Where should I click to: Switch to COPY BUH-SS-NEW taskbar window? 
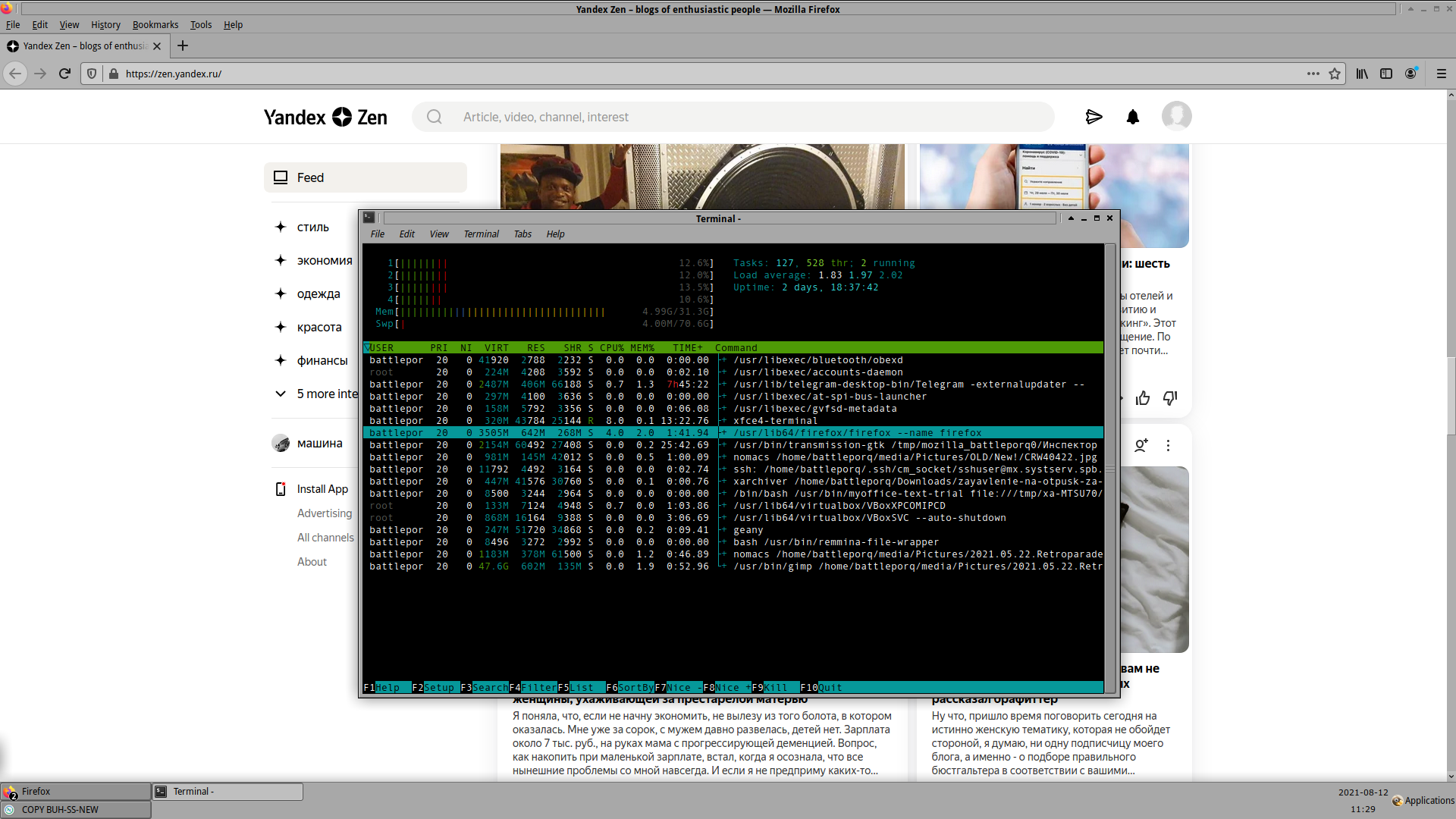[x=76, y=810]
